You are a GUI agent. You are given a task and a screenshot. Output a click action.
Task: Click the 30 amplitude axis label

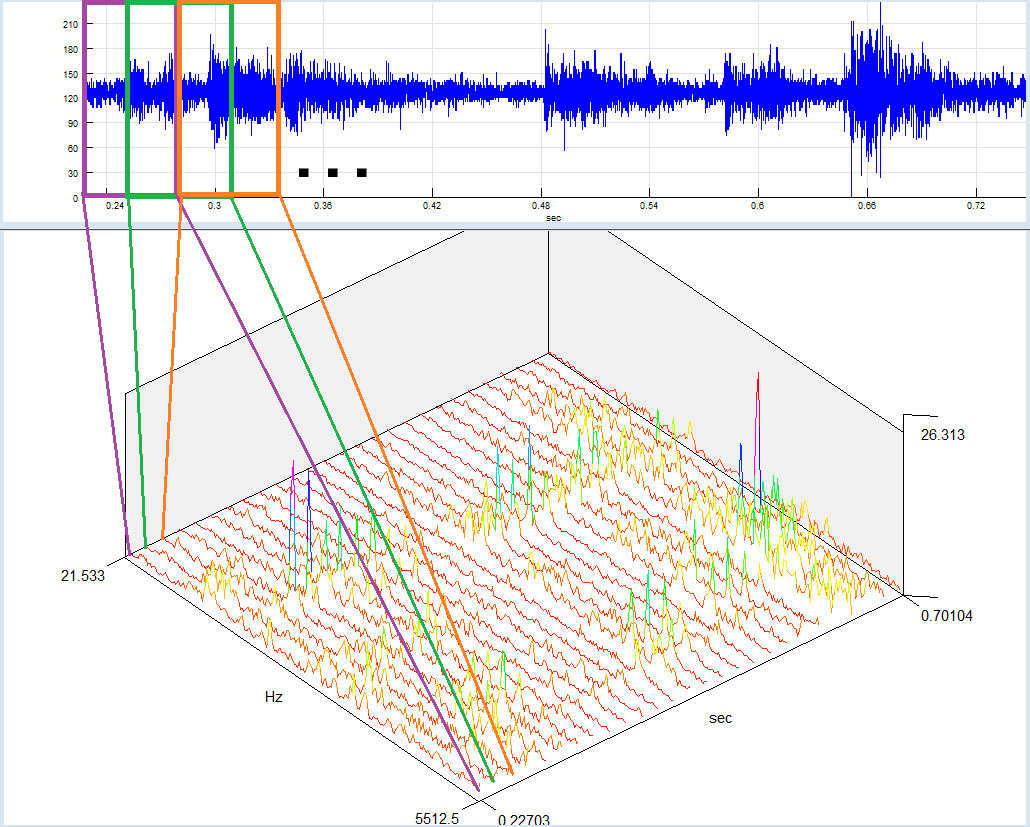point(72,173)
